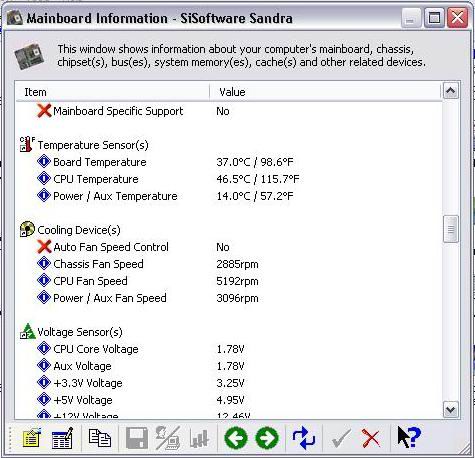Click the thermometer icon beside Temperature Sensor(s)
The width and height of the screenshot is (475, 458).
(27, 144)
